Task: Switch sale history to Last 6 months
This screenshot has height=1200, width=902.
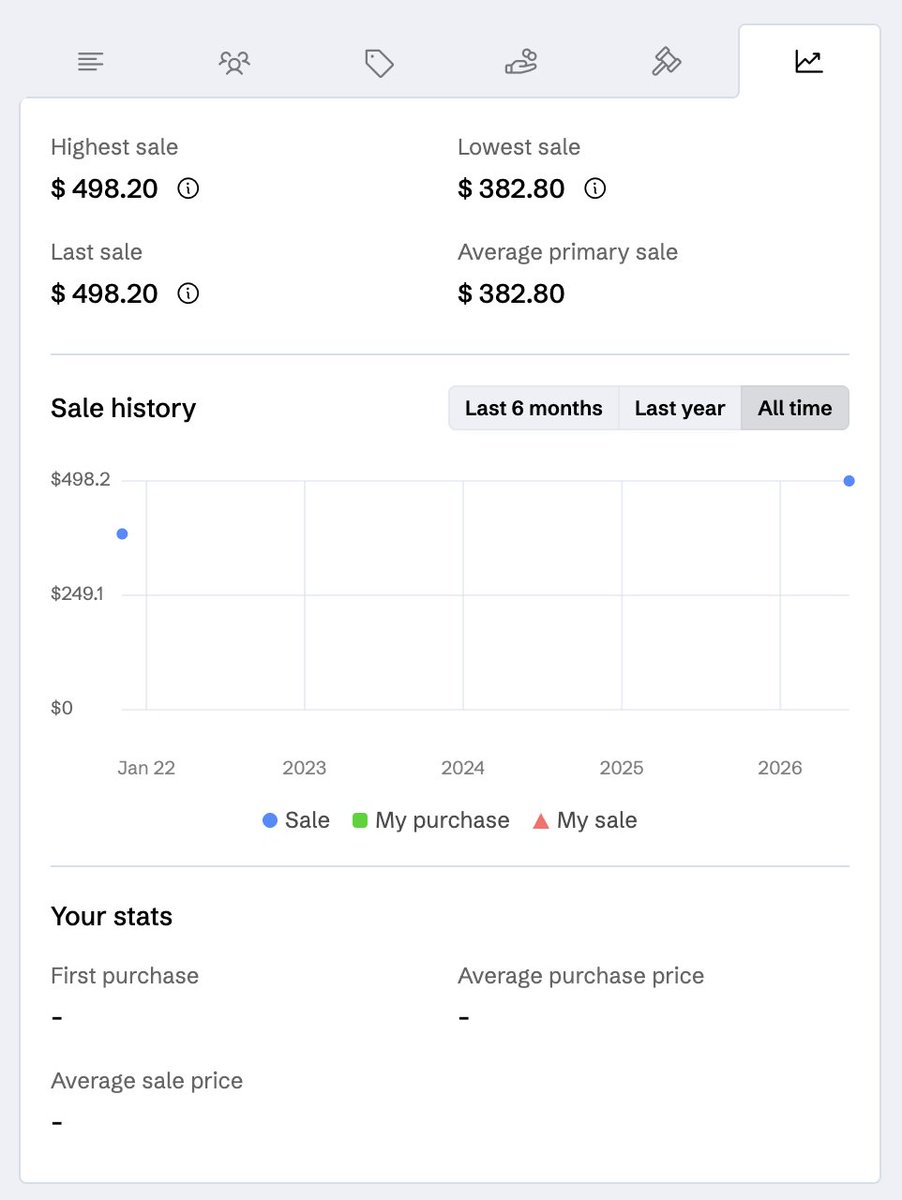Action: tap(534, 408)
